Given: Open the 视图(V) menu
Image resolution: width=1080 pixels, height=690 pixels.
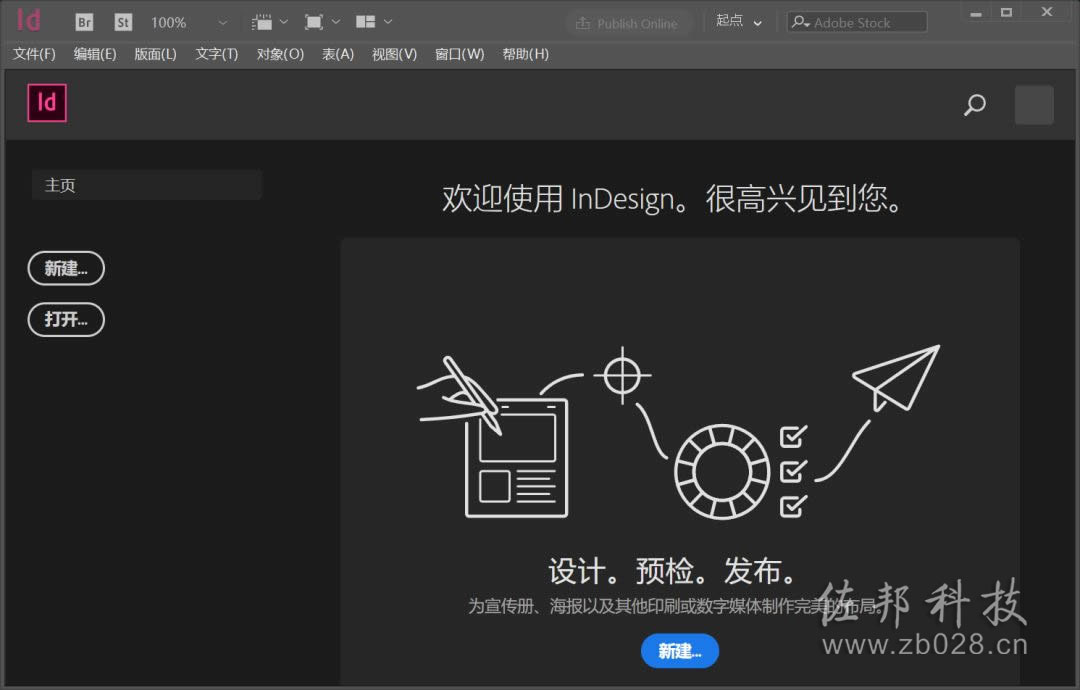Looking at the screenshot, I should (394, 54).
